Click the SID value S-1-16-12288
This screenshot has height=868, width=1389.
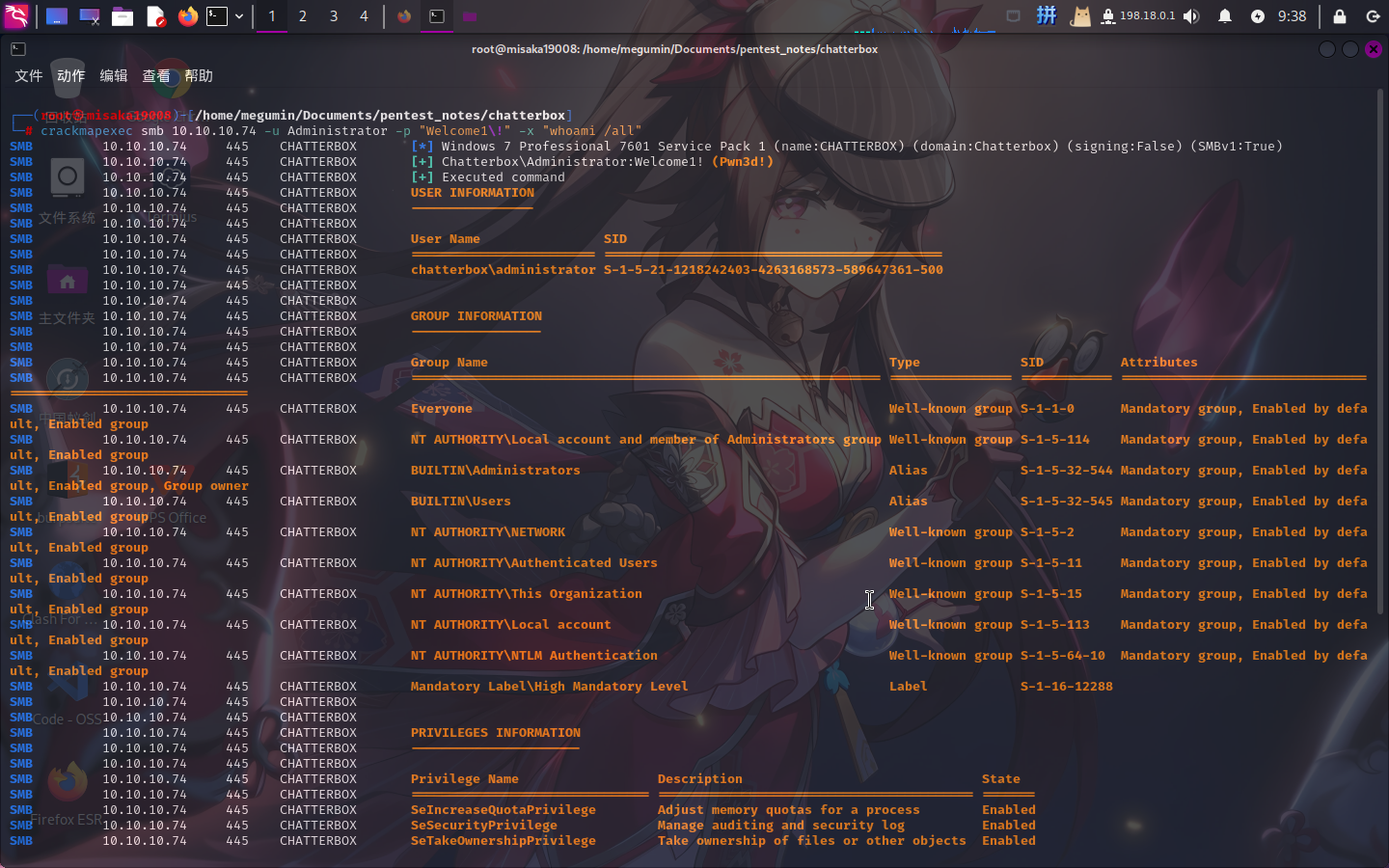click(x=1067, y=687)
